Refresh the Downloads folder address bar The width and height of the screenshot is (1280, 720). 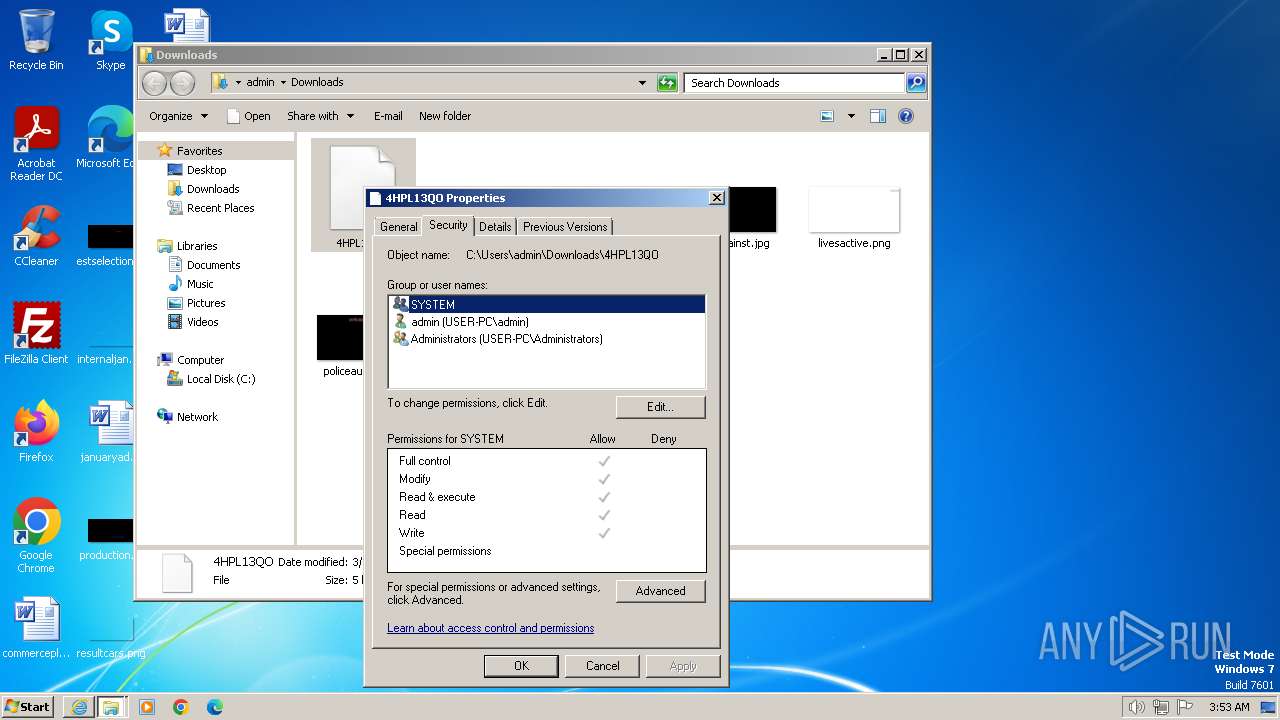(667, 83)
